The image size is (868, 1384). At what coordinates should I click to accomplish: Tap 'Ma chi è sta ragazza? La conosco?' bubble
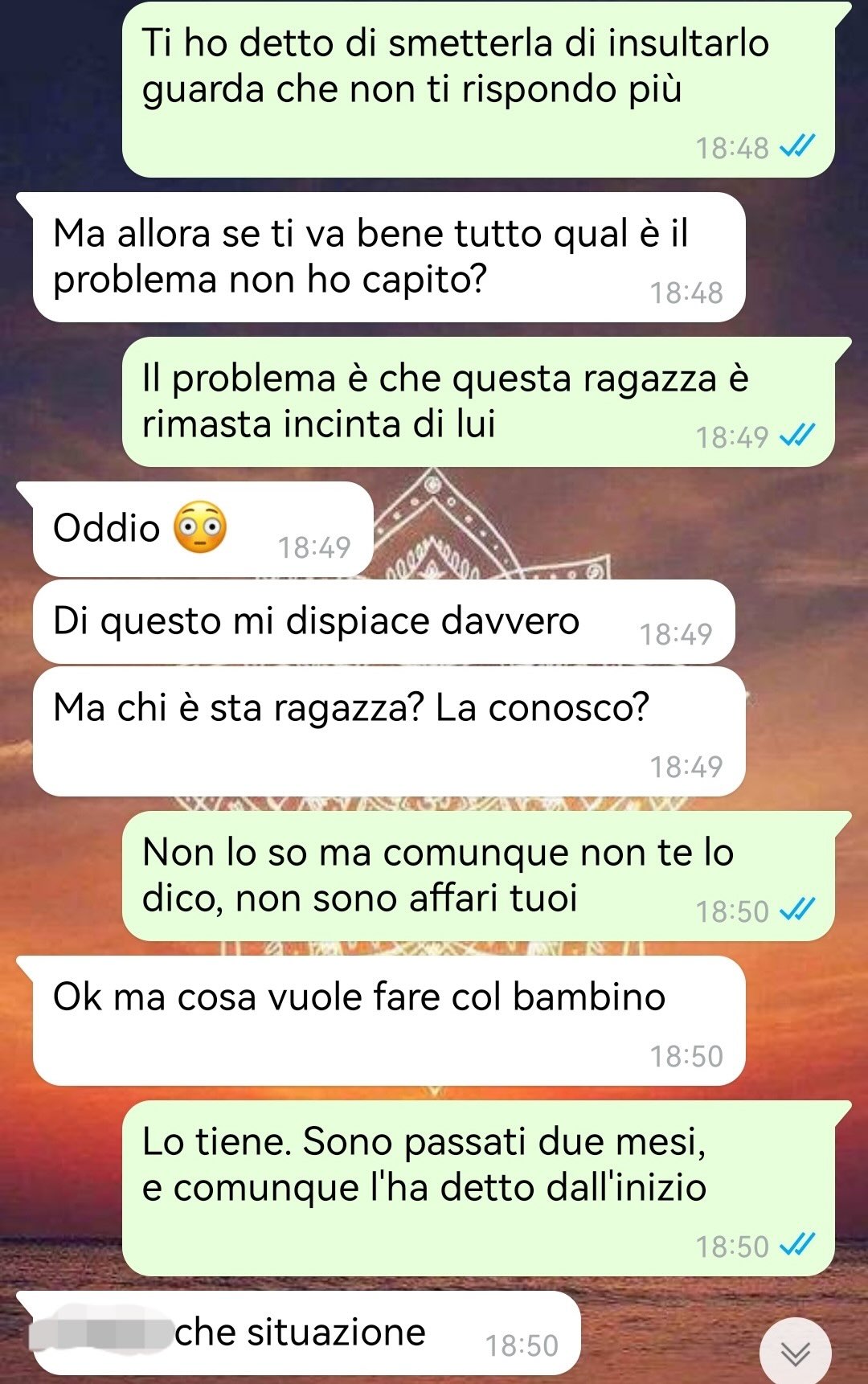[389, 731]
